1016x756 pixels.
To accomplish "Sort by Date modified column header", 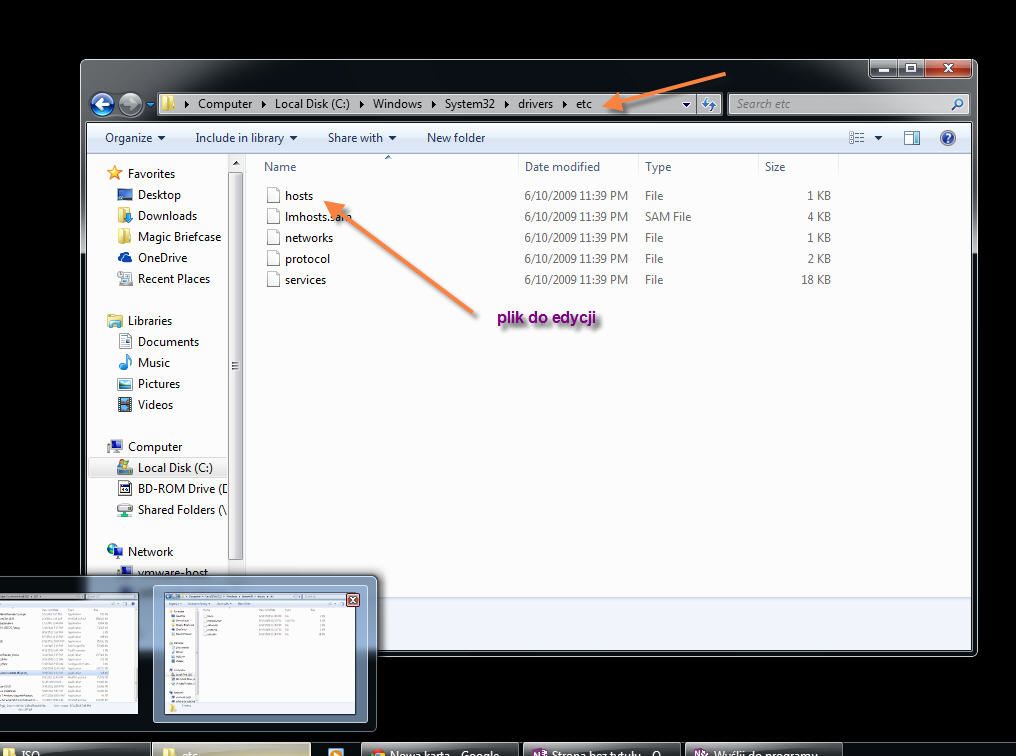I will coord(562,167).
